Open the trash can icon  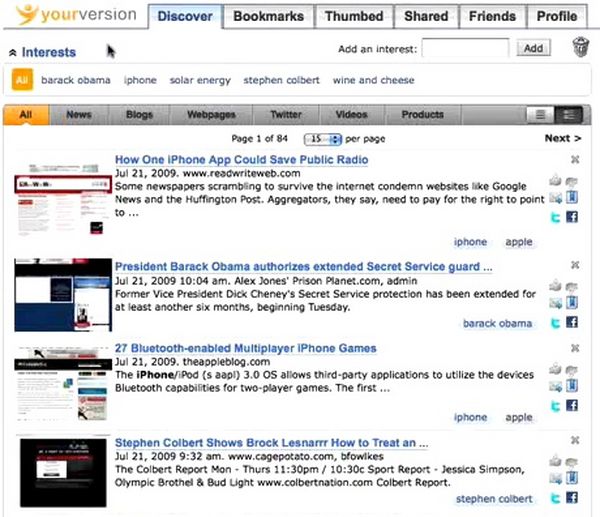point(580,47)
